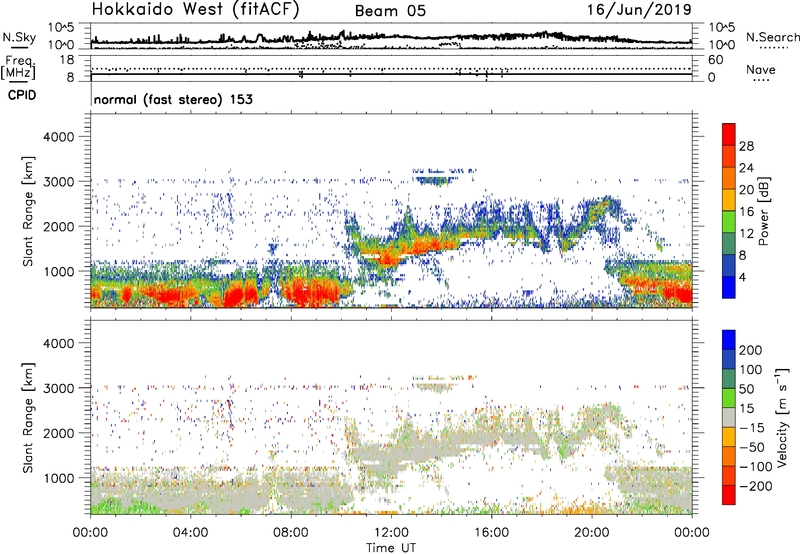Click '3000' on velocity panel range axis
The width and height of the screenshot is (800, 554).
click(58, 388)
